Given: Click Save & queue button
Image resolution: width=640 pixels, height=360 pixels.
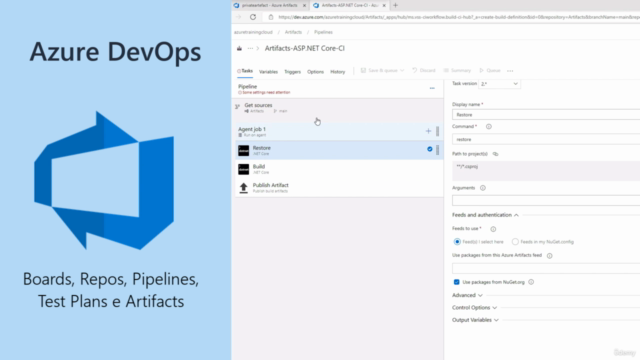Looking at the screenshot, I should coord(379,71).
